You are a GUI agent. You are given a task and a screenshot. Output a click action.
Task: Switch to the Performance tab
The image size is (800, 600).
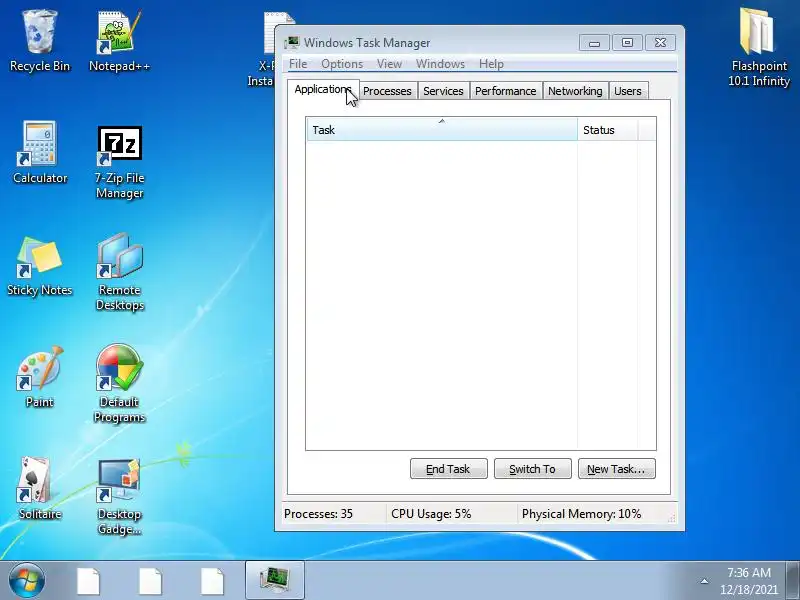point(506,91)
